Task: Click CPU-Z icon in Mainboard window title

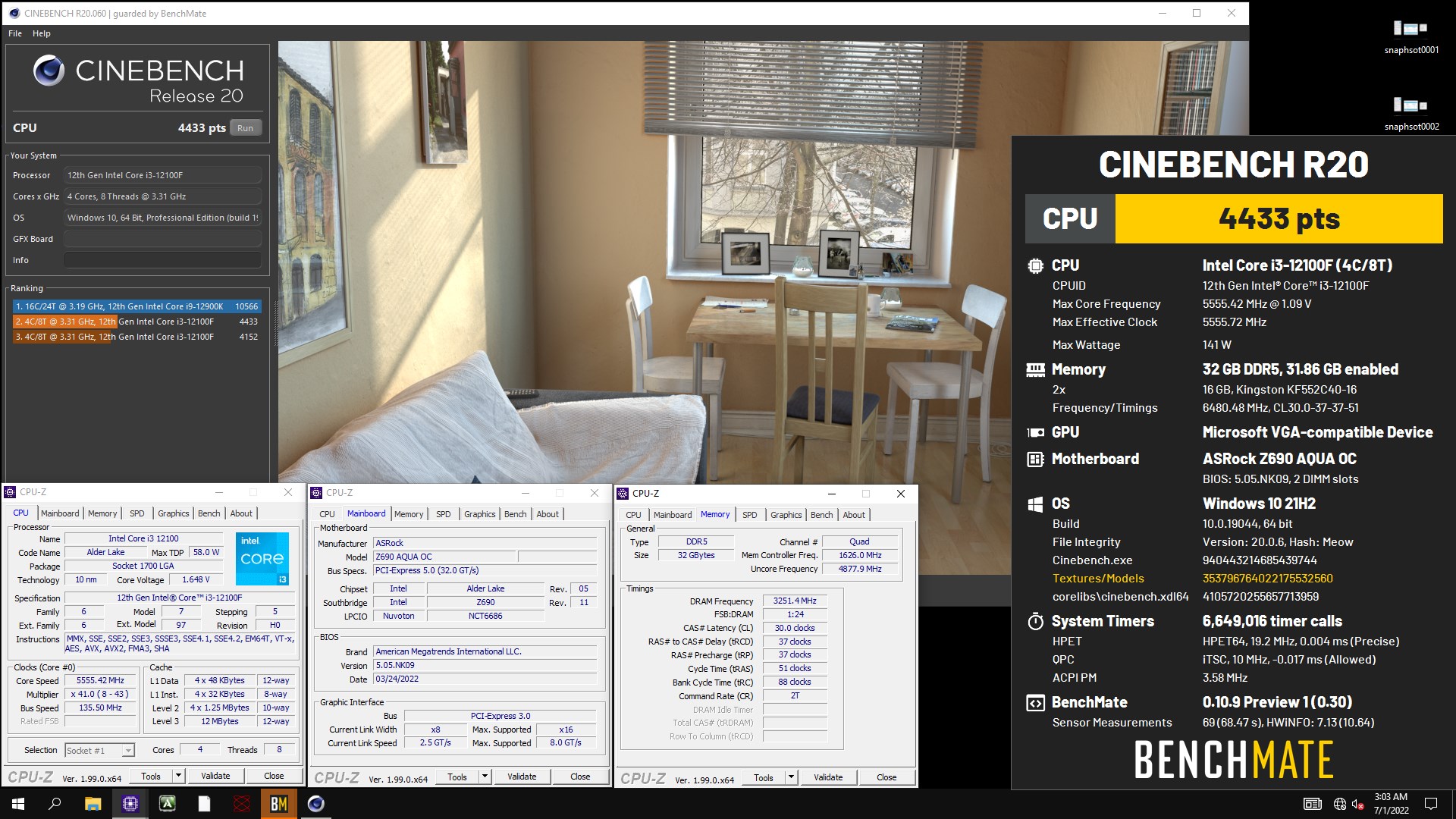Action: [x=317, y=493]
